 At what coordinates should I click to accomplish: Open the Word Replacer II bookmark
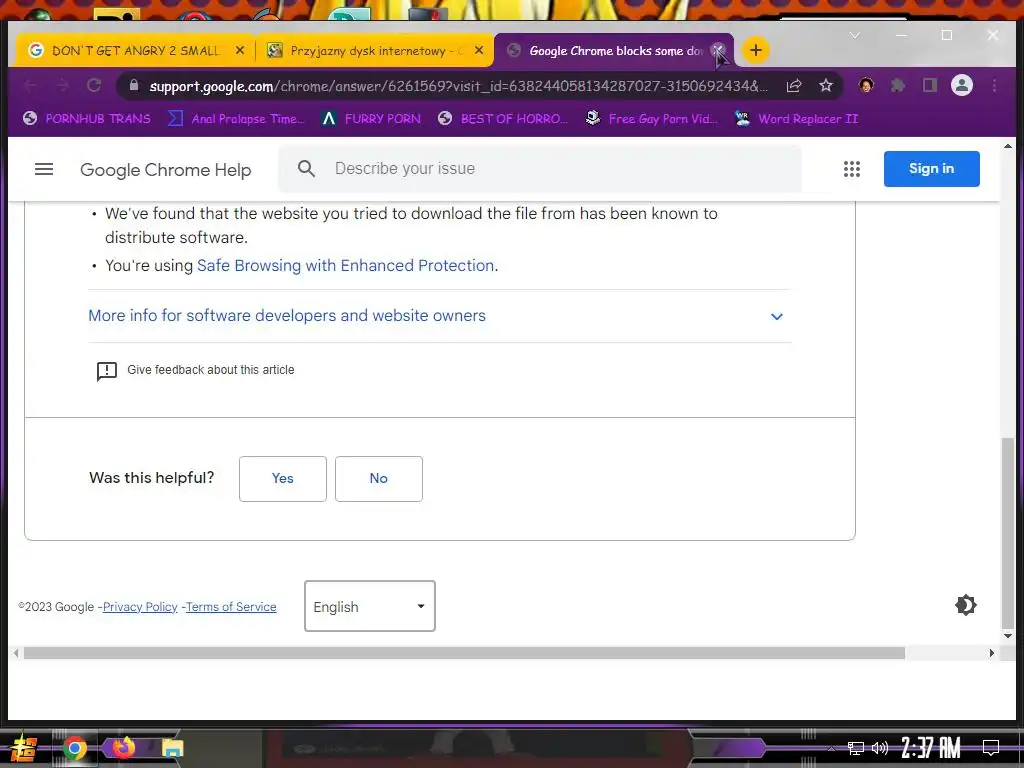797,119
